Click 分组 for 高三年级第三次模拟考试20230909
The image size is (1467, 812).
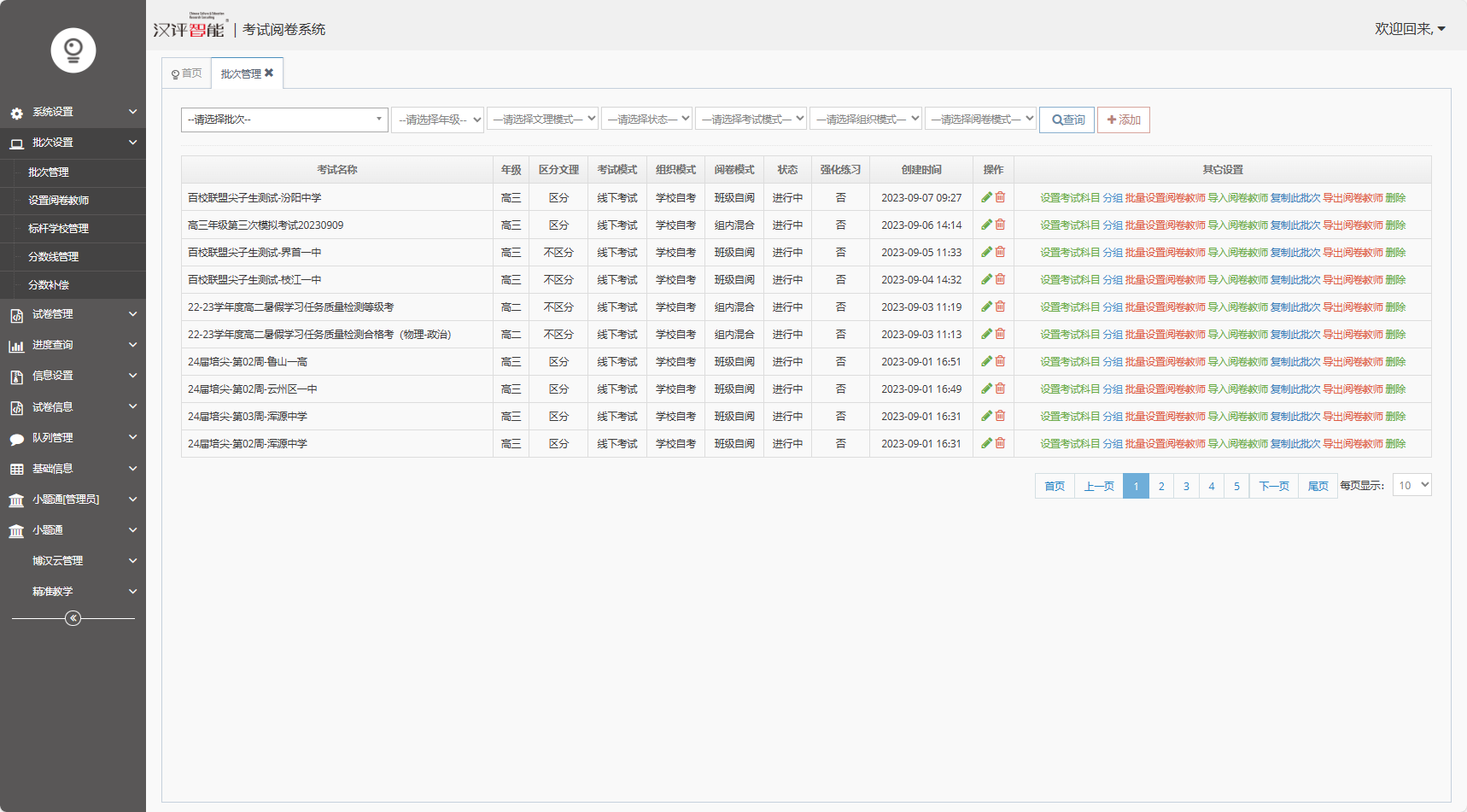(x=1113, y=225)
